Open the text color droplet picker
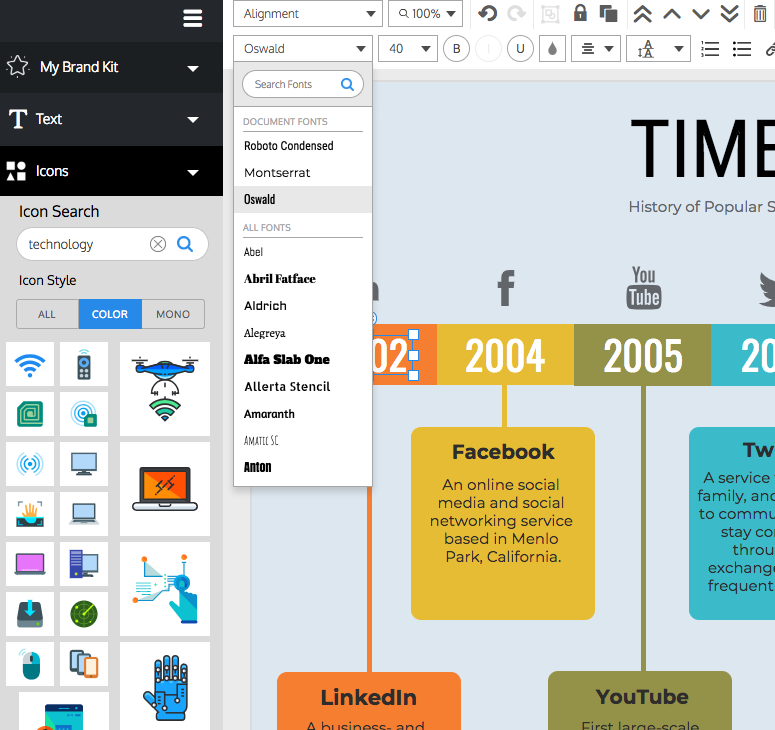This screenshot has height=730, width=775. 552,49
